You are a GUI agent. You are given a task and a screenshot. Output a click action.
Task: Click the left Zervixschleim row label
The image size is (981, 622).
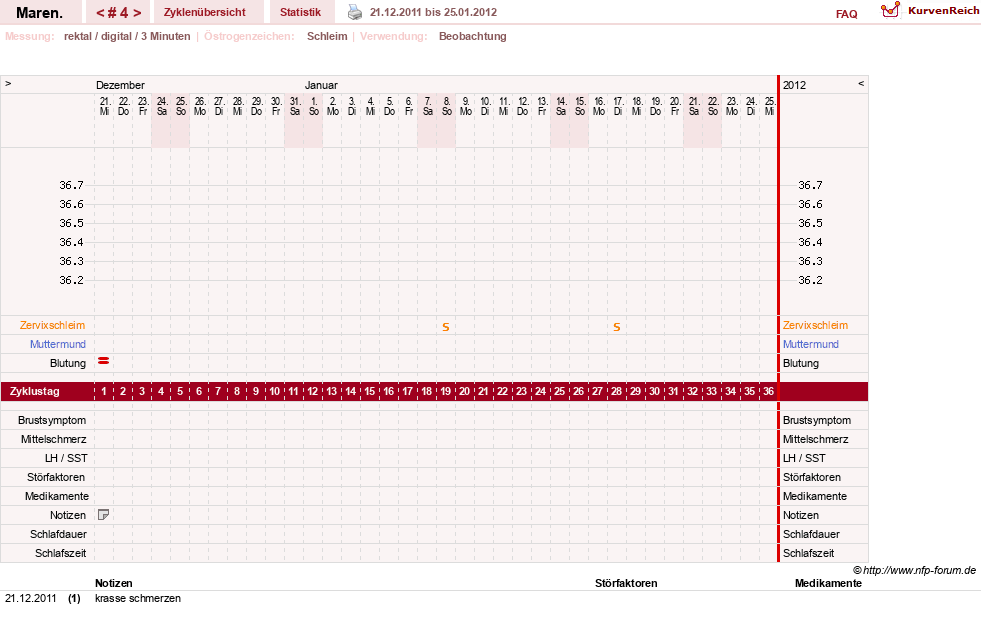[53, 325]
